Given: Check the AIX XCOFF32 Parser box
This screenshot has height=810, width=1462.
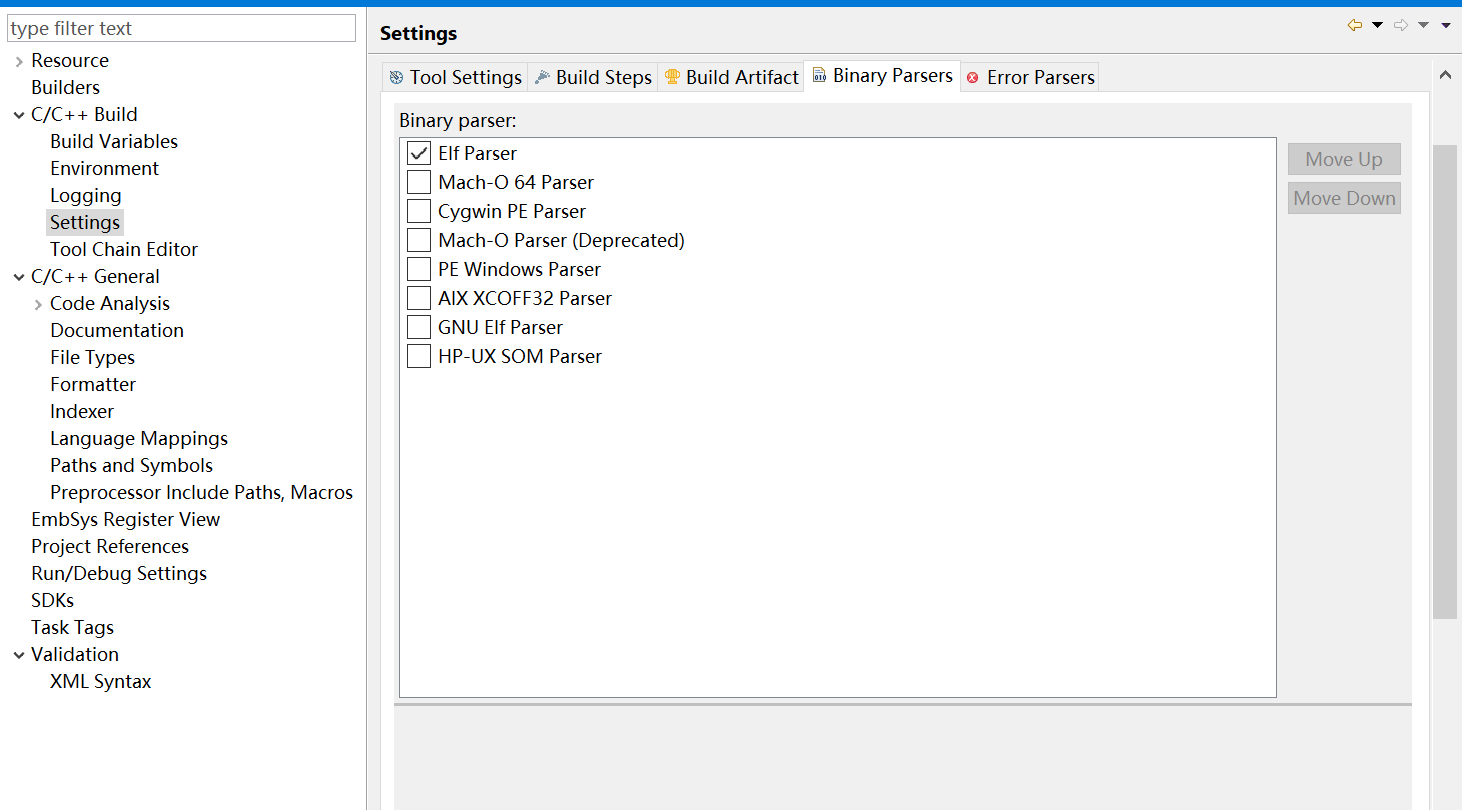Looking at the screenshot, I should coord(419,298).
